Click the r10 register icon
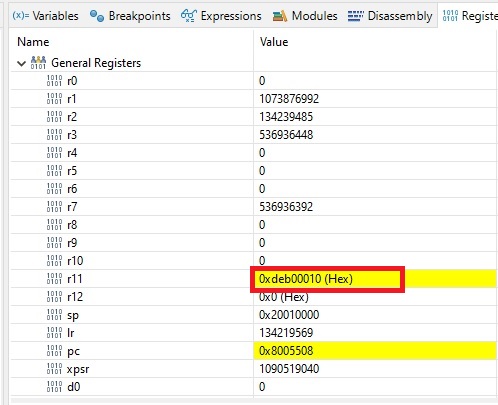 (54, 261)
